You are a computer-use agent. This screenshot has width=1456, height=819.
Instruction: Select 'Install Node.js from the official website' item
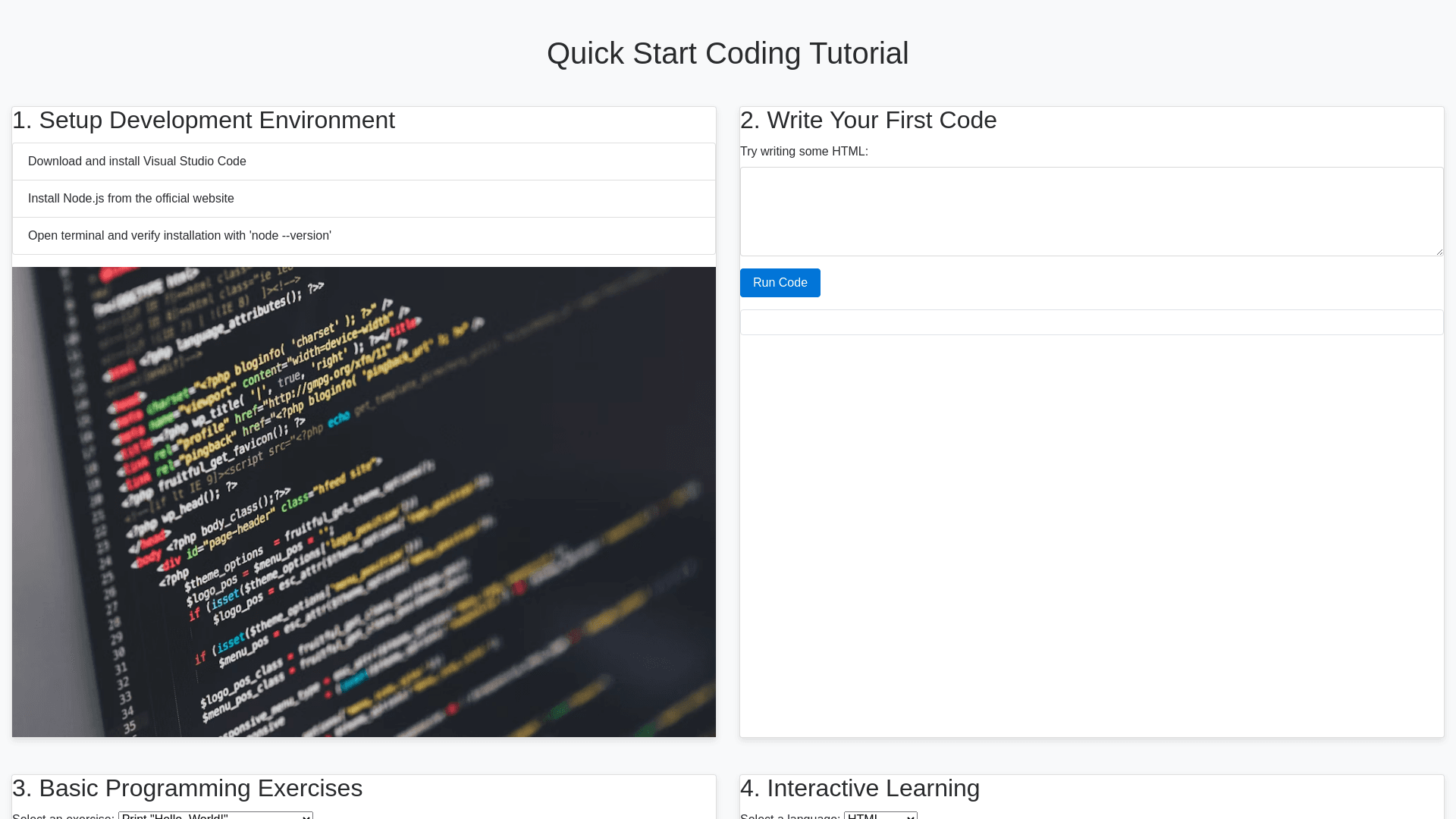coord(131,199)
